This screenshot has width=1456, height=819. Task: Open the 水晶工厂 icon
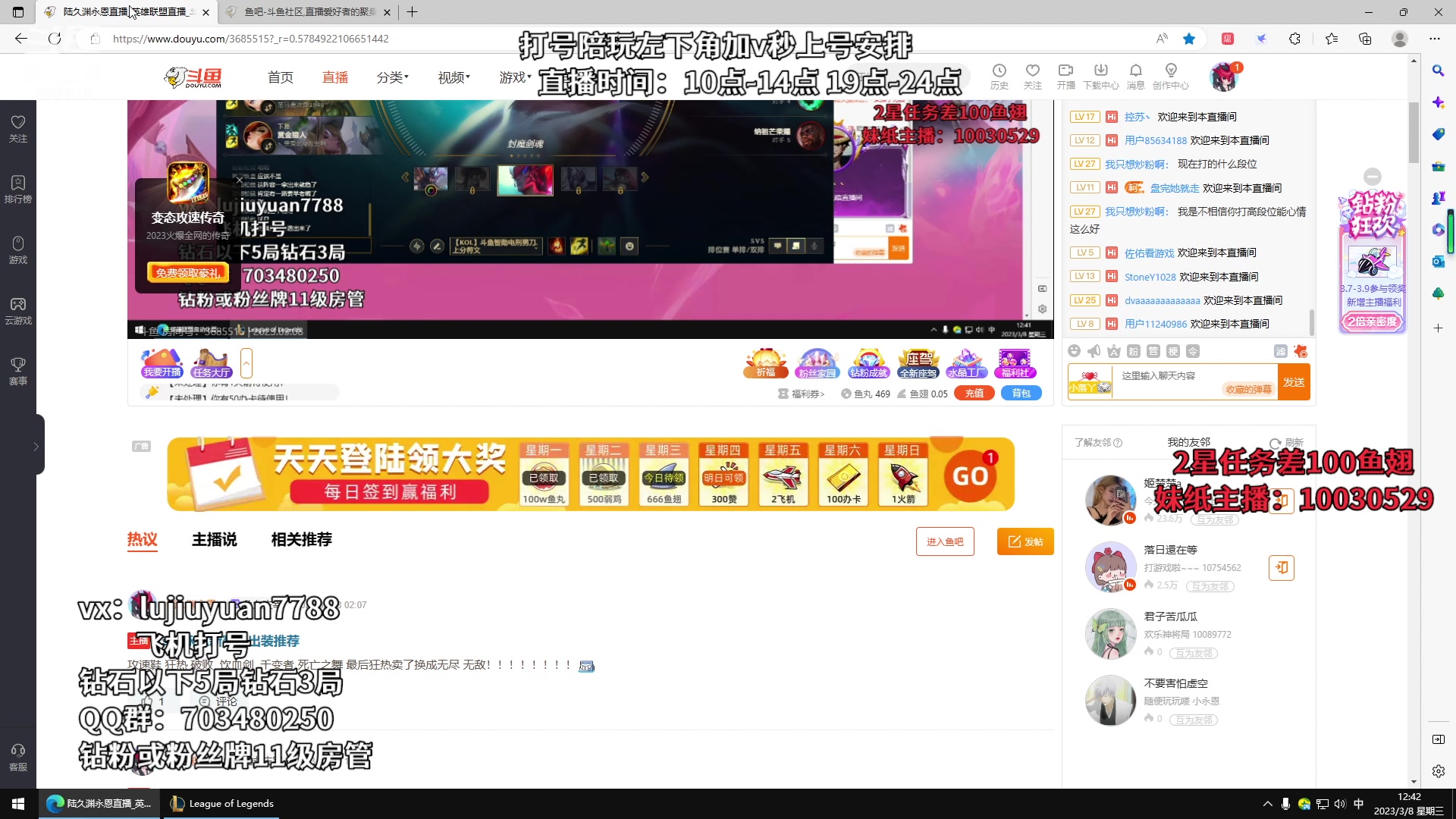966,363
